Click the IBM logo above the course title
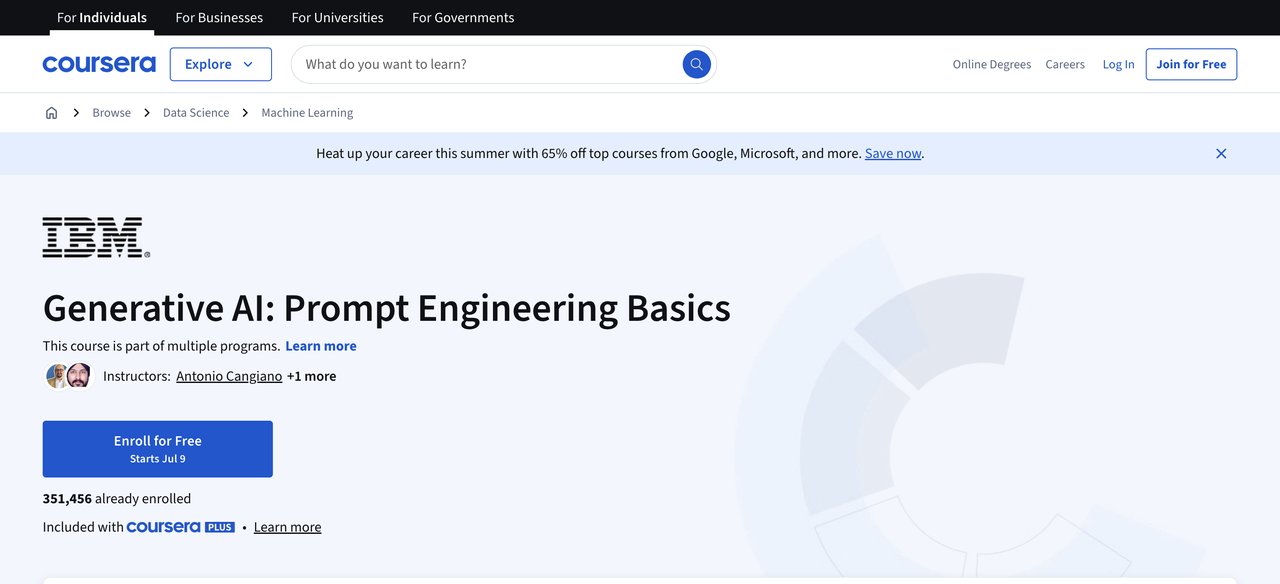 (95, 237)
